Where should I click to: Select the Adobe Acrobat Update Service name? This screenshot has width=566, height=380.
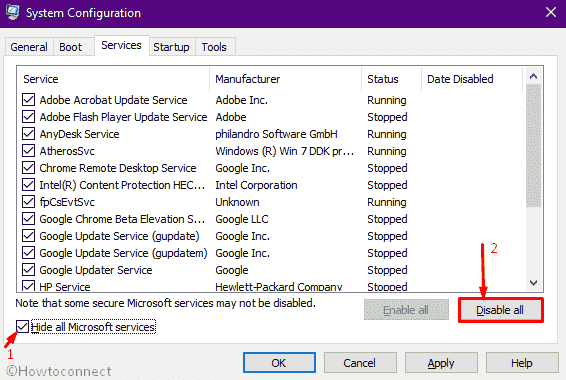[x=113, y=100]
